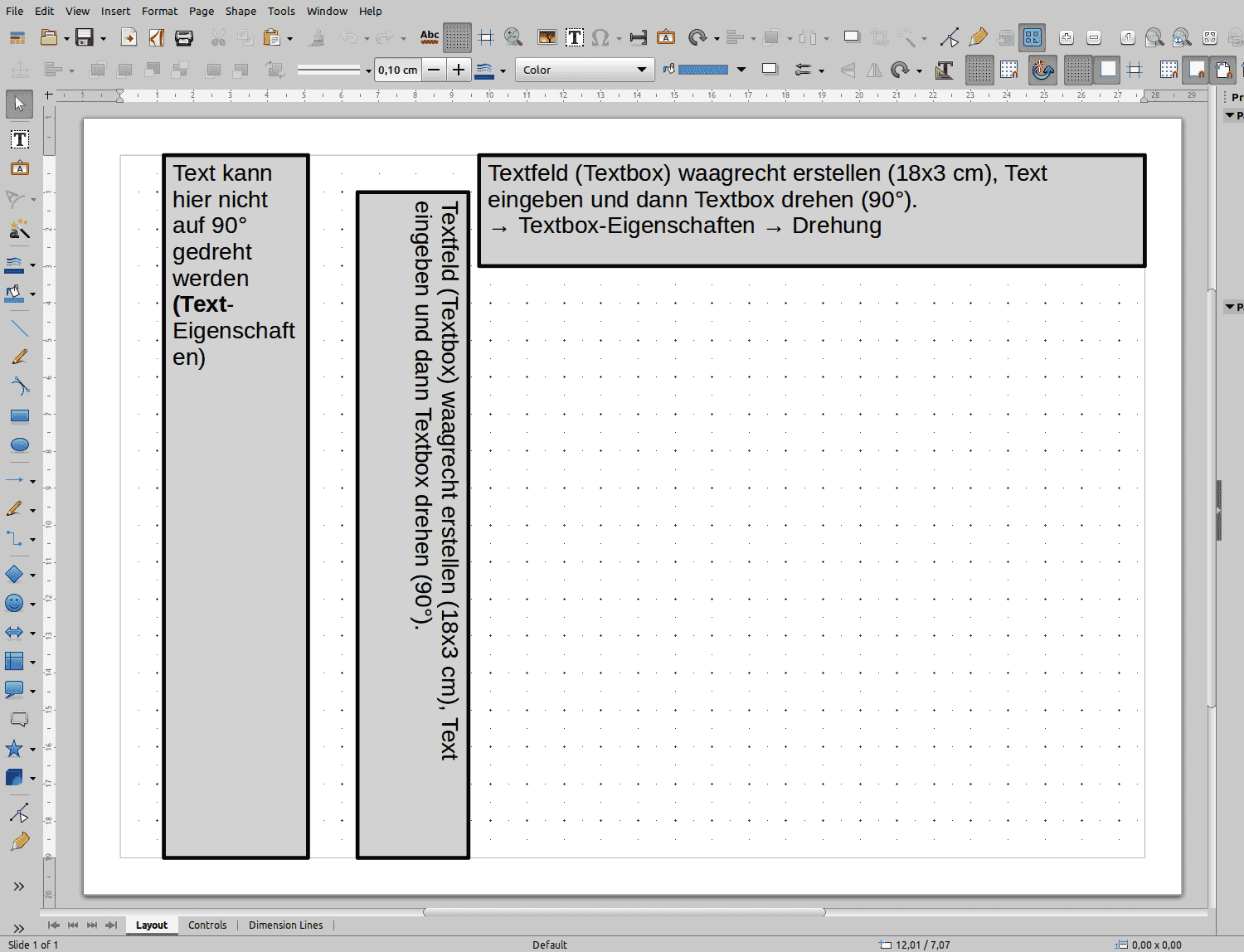Switch to the Dimension Lines tab
This screenshot has height=952, width=1244.
285,925
